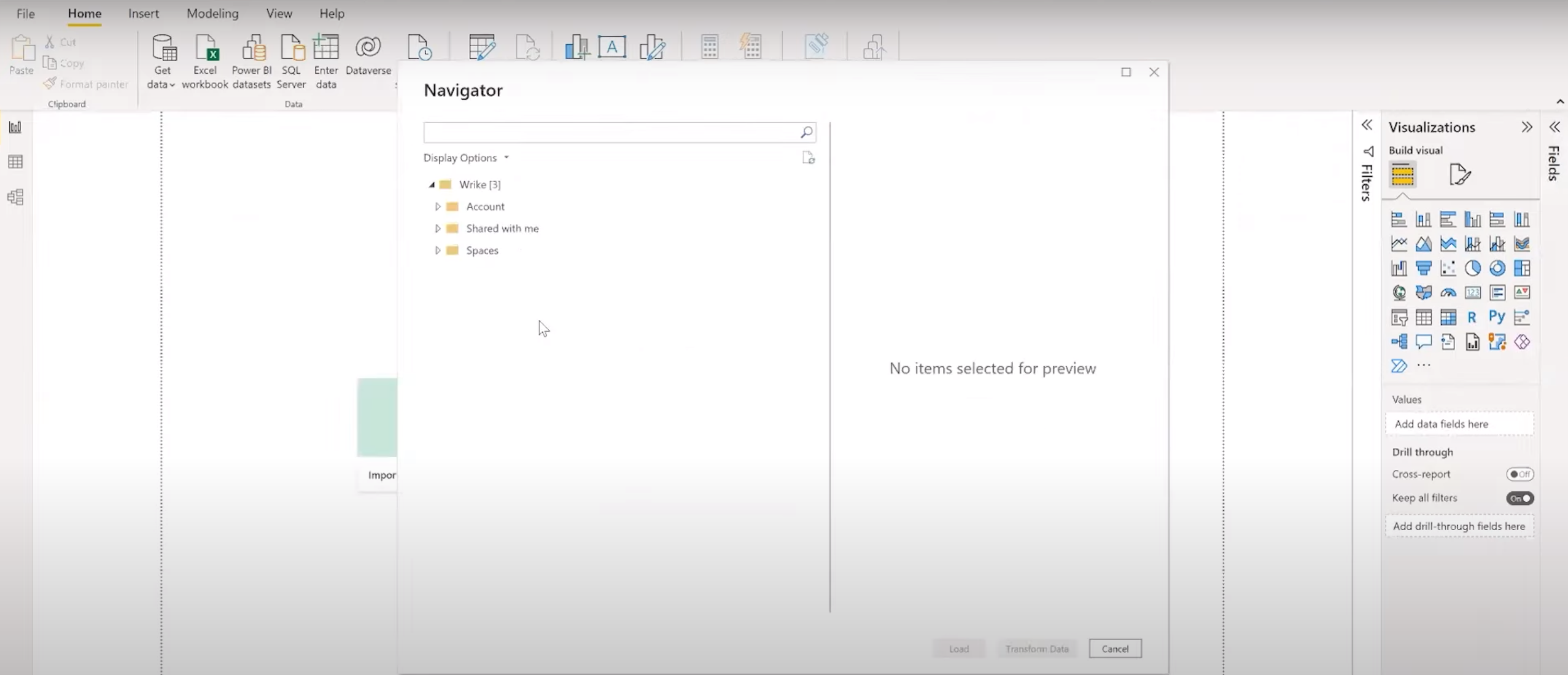Image resolution: width=1568 pixels, height=675 pixels.
Task: Open the Modeling ribbon tab
Action: click(x=212, y=14)
